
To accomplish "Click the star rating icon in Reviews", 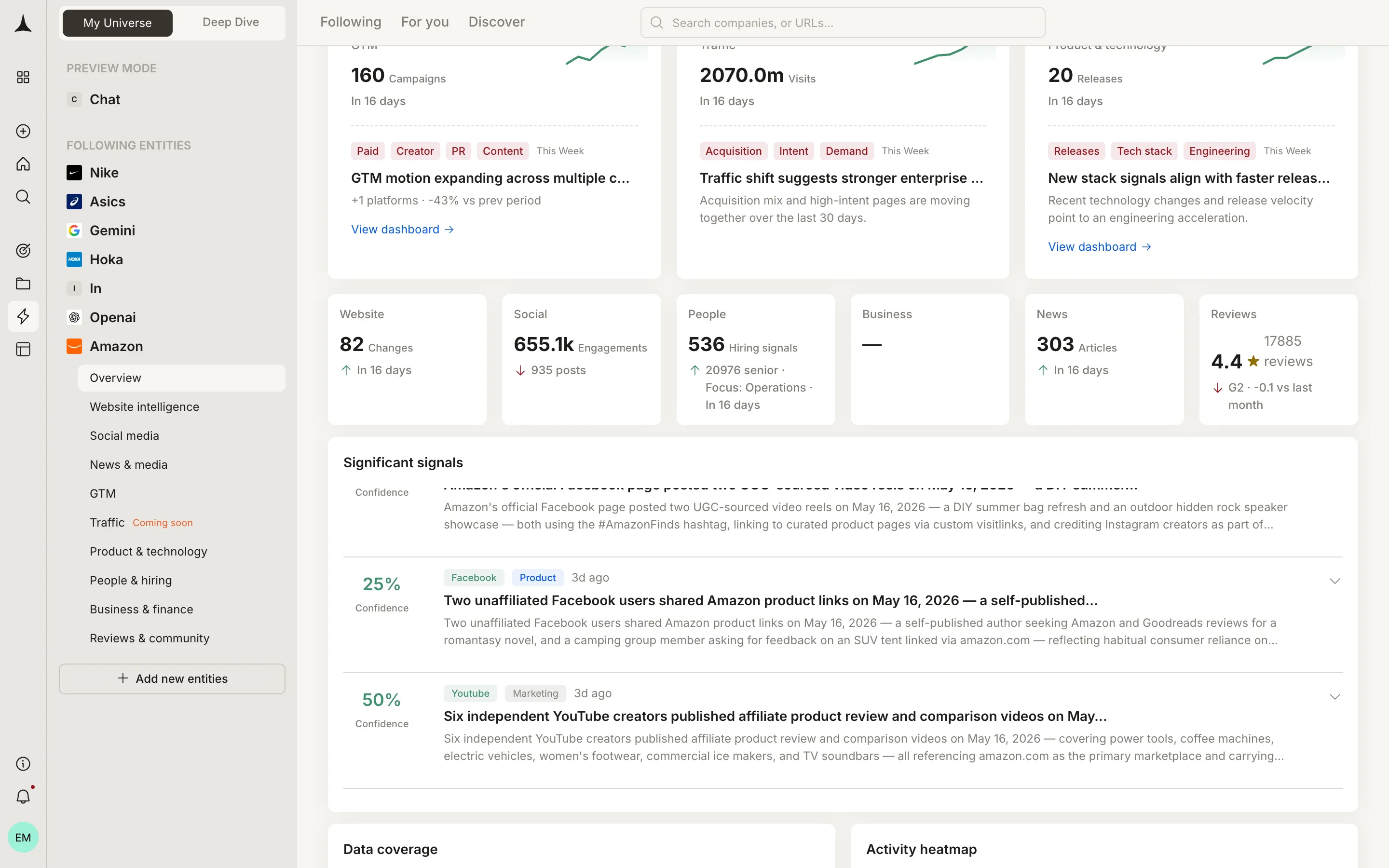I will [1253, 361].
